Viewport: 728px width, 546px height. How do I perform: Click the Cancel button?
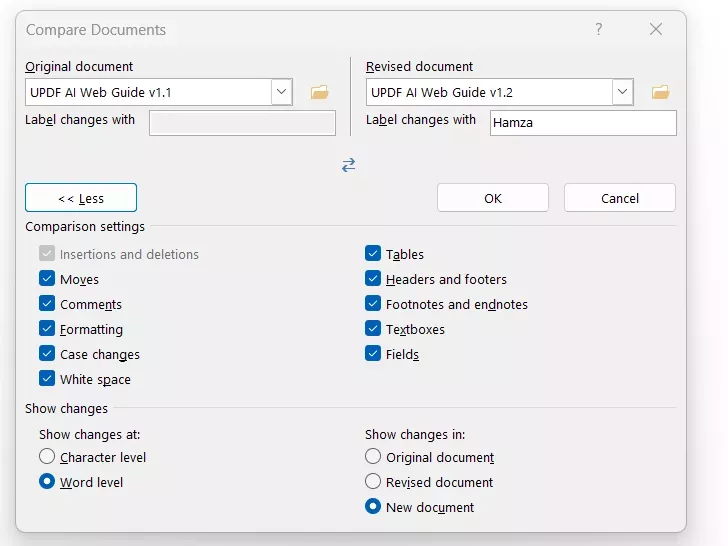[620, 198]
